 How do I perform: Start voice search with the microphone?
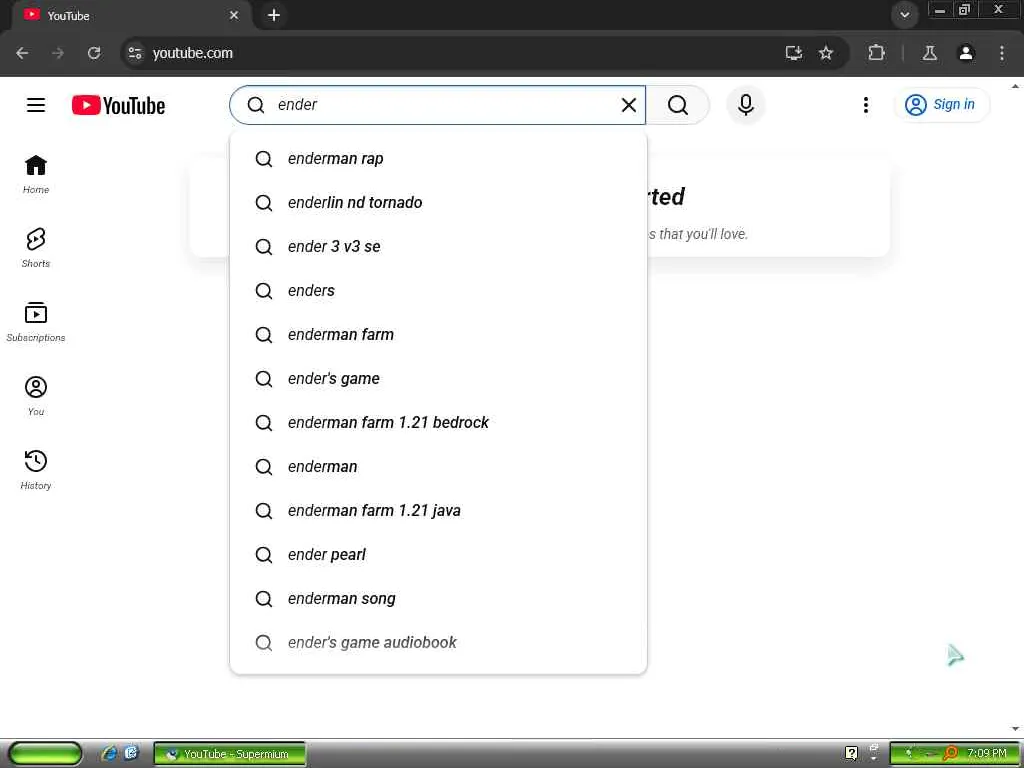746,105
